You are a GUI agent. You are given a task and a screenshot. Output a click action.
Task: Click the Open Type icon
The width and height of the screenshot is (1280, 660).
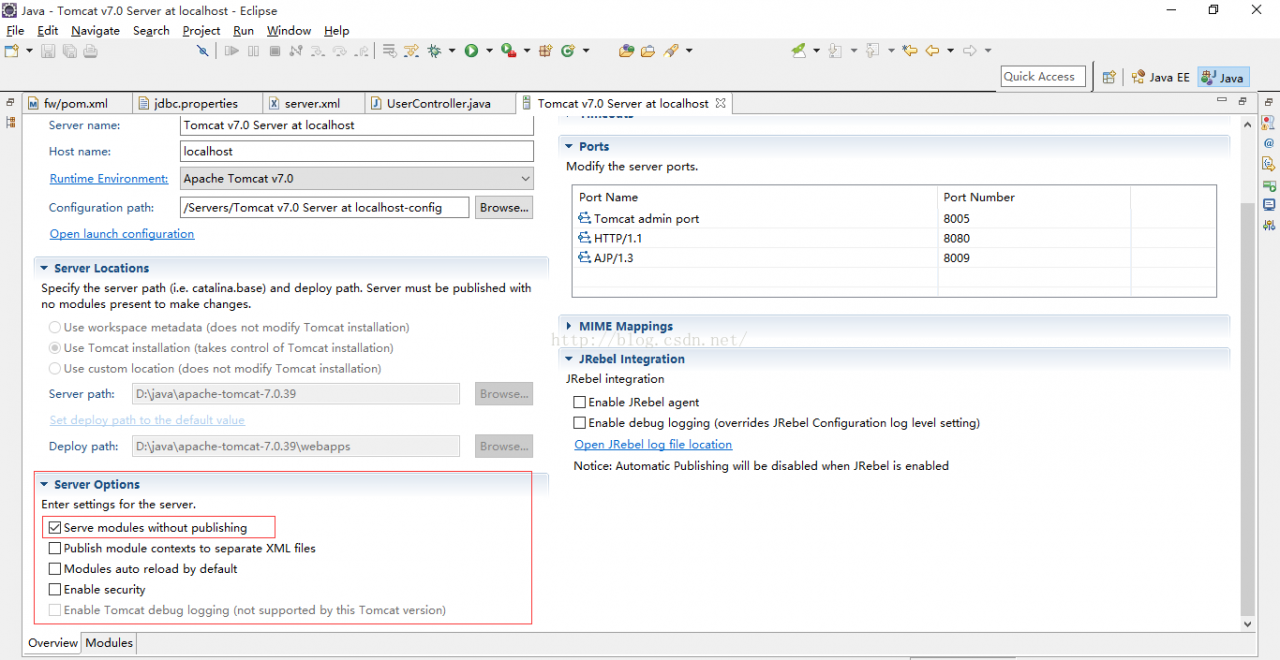(x=626, y=50)
